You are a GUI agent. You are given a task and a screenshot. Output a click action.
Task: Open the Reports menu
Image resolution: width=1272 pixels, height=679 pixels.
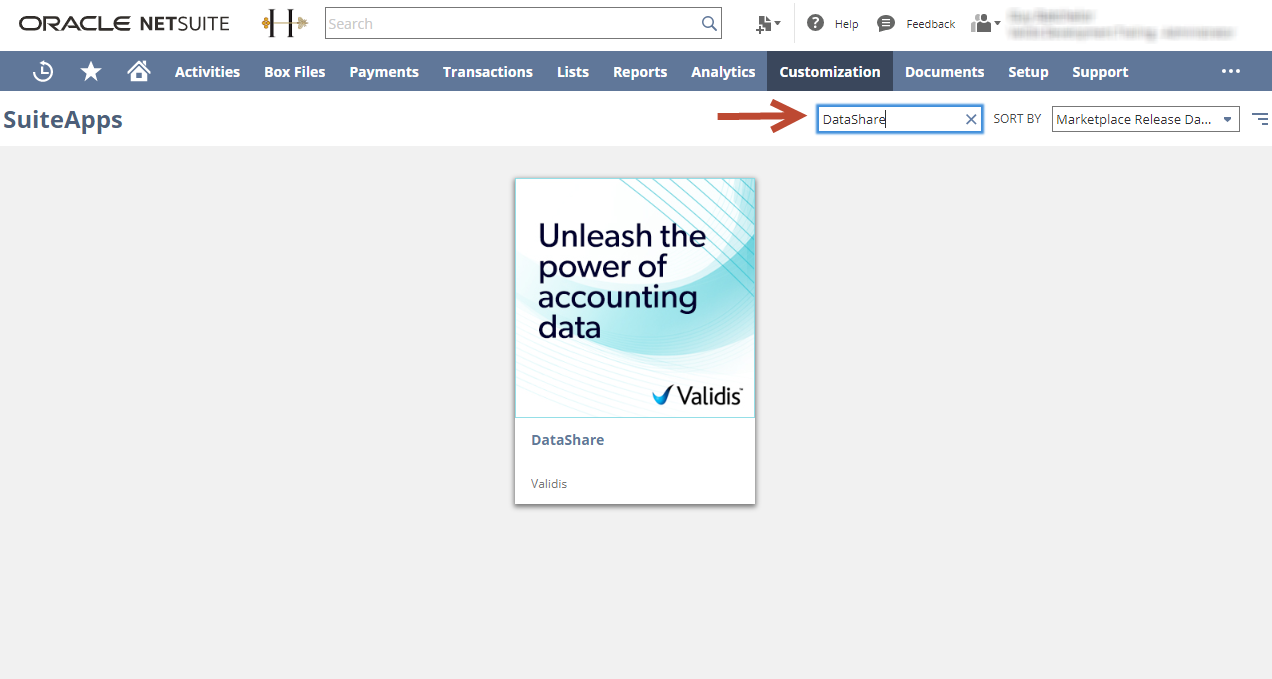click(x=640, y=72)
